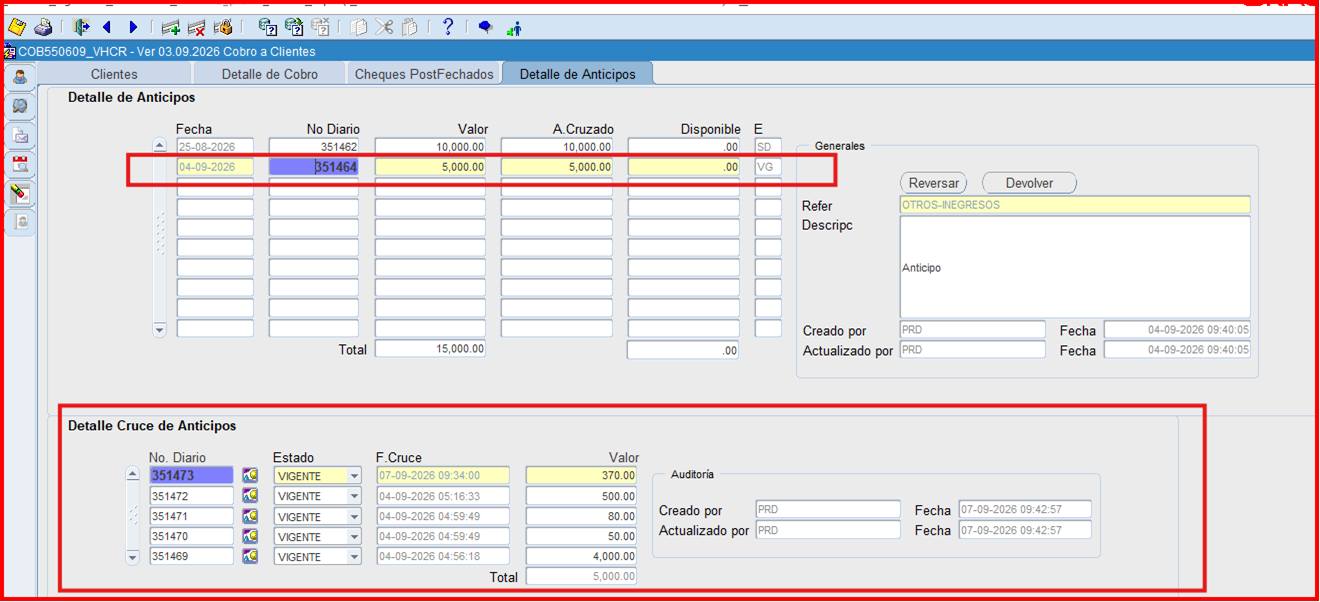This screenshot has height=602, width=1320.
Task: Go to the previous record arrow
Action: (107, 27)
